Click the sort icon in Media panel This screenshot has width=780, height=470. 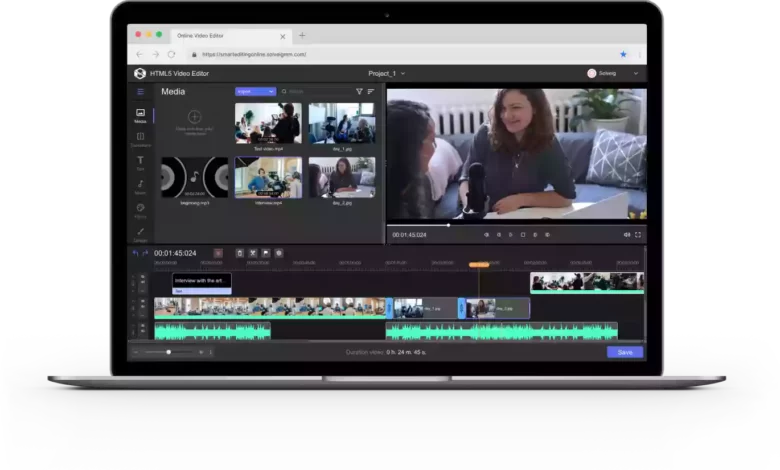coord(371,92)
